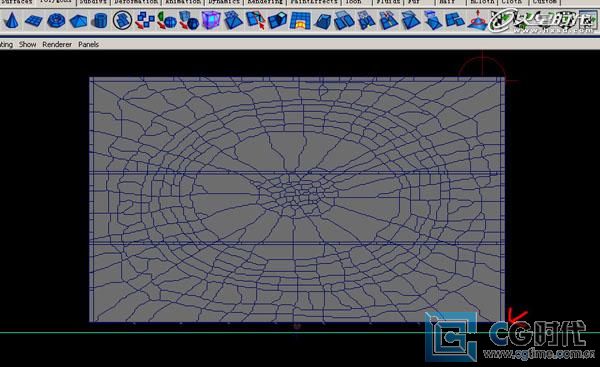Switch to the Rendering shelf tab

point(265,2)
